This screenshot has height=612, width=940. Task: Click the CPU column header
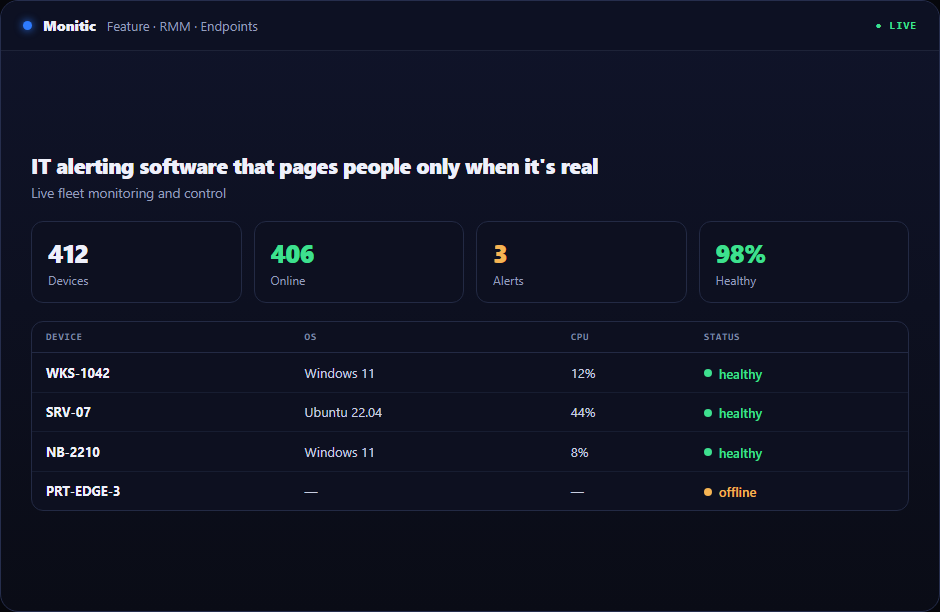click(x=580, y=337)
